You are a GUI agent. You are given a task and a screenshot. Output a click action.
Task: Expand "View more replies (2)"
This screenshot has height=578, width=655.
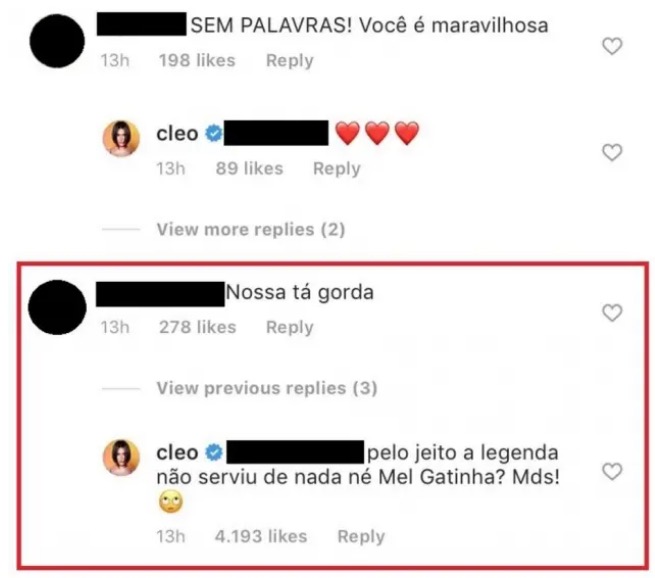pyautogui.click(x=251, y=229)
